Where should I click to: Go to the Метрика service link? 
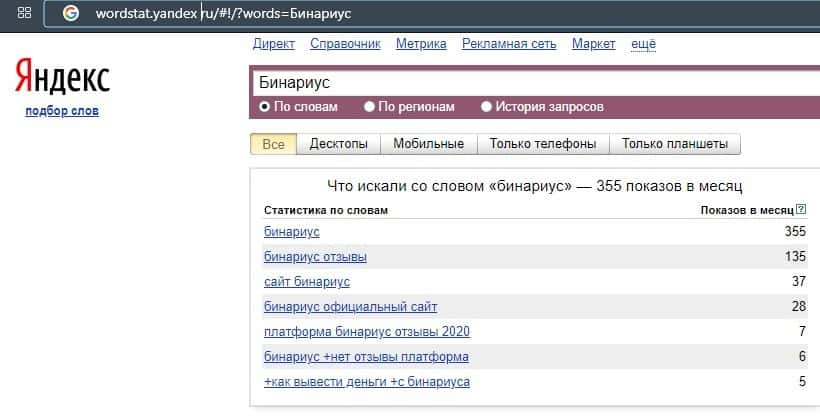pyautogui.click(x=421, y=44)
